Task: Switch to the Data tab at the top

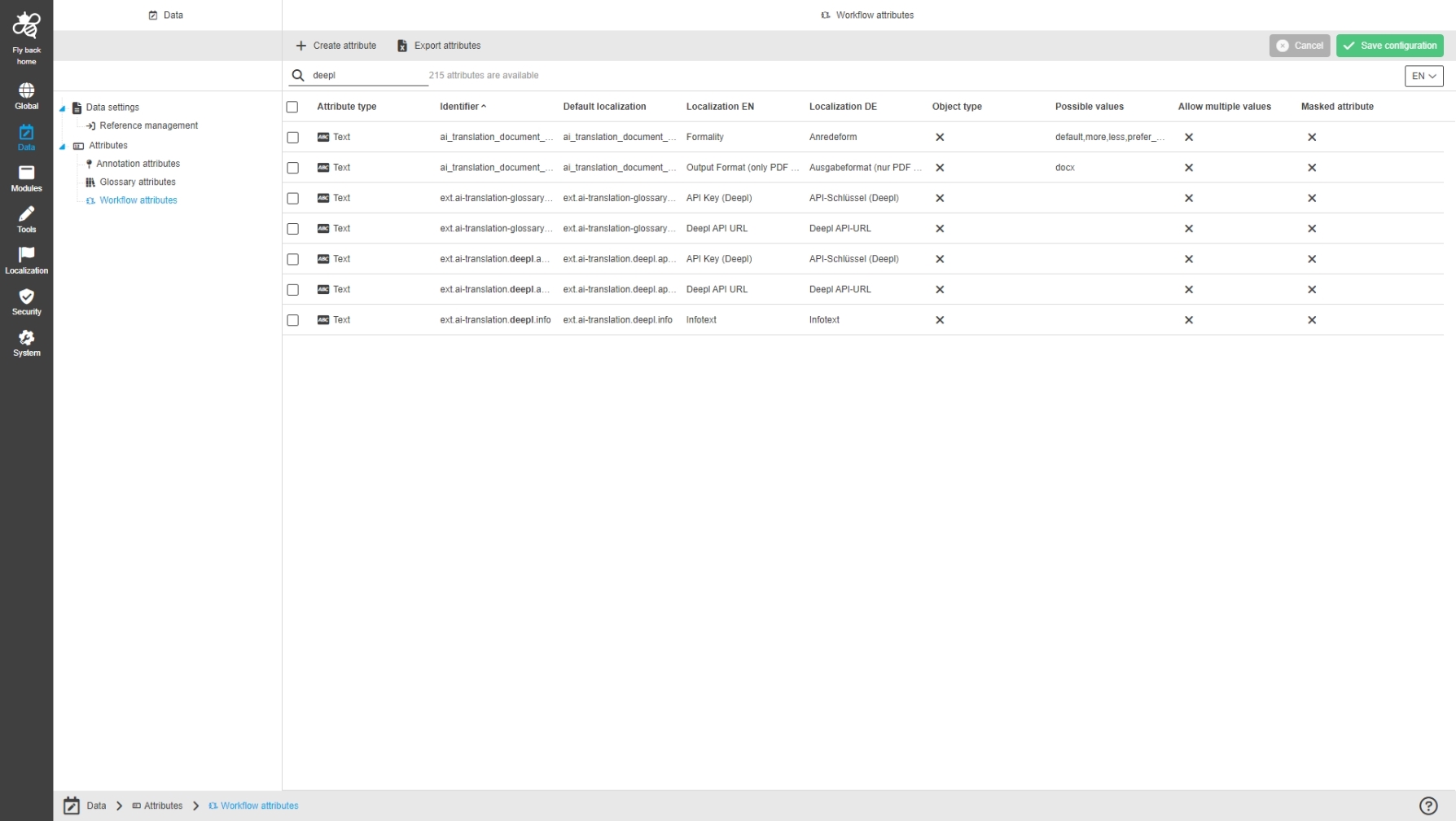Action: coord(166,15)
